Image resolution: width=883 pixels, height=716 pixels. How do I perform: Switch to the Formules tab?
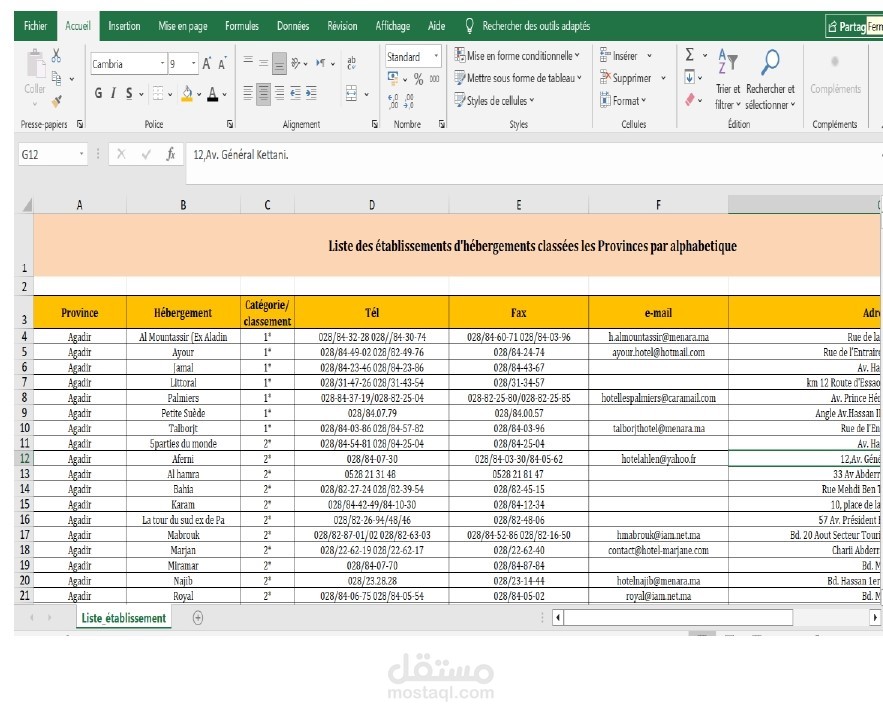pyautogui.click(x=242, y=26)
